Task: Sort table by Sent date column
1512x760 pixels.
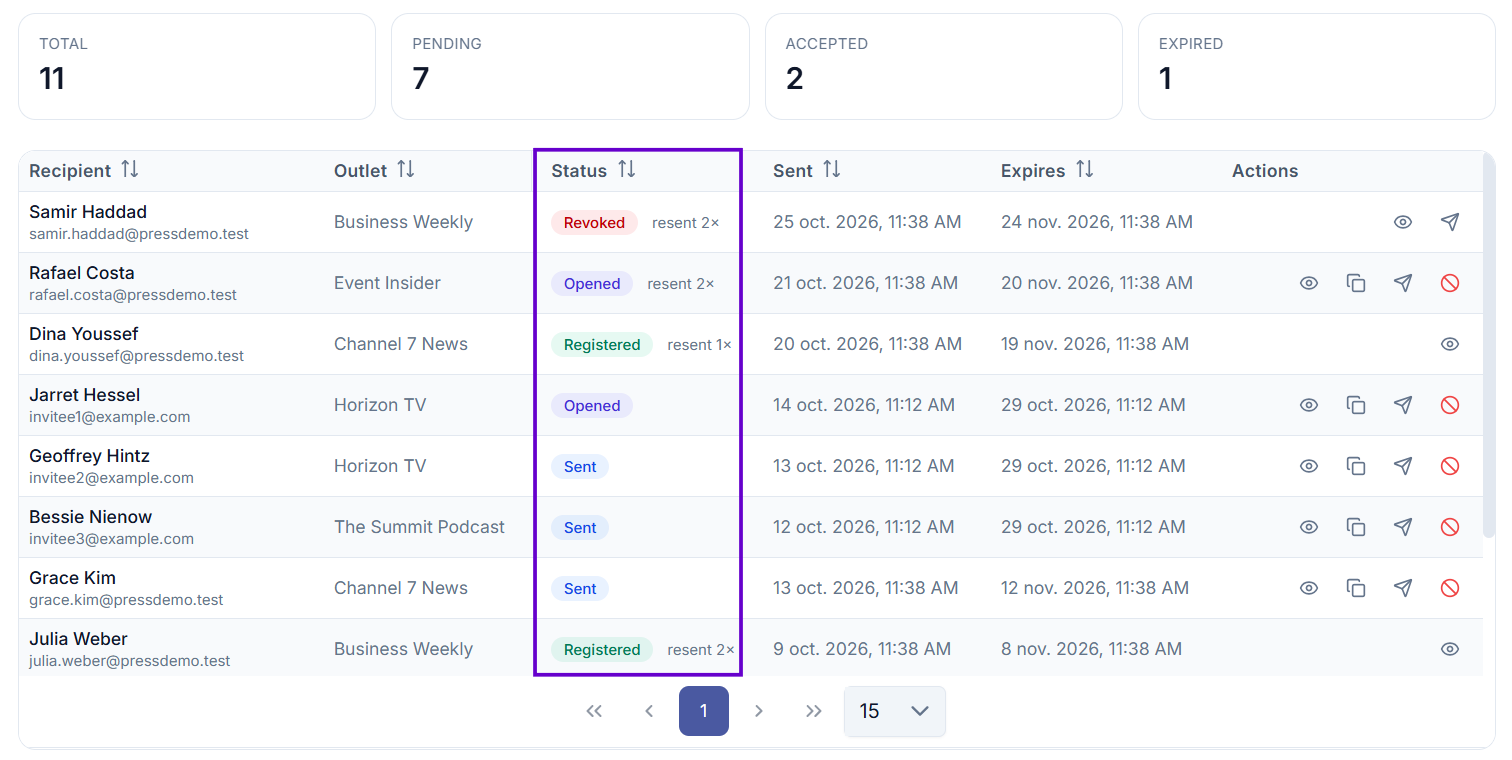Action: (831, 170)
